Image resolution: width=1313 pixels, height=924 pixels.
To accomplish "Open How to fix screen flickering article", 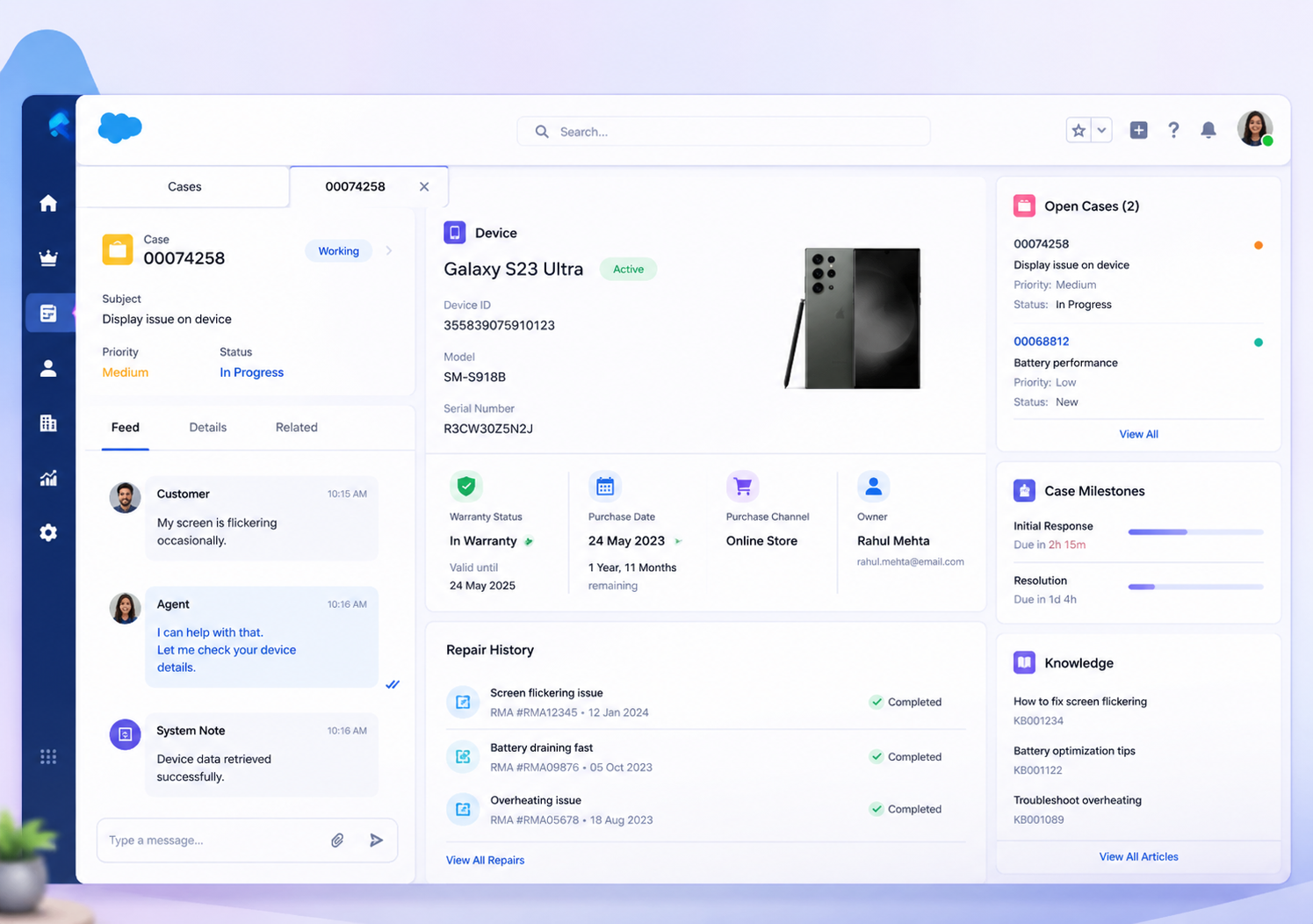I will [1080, 702].
